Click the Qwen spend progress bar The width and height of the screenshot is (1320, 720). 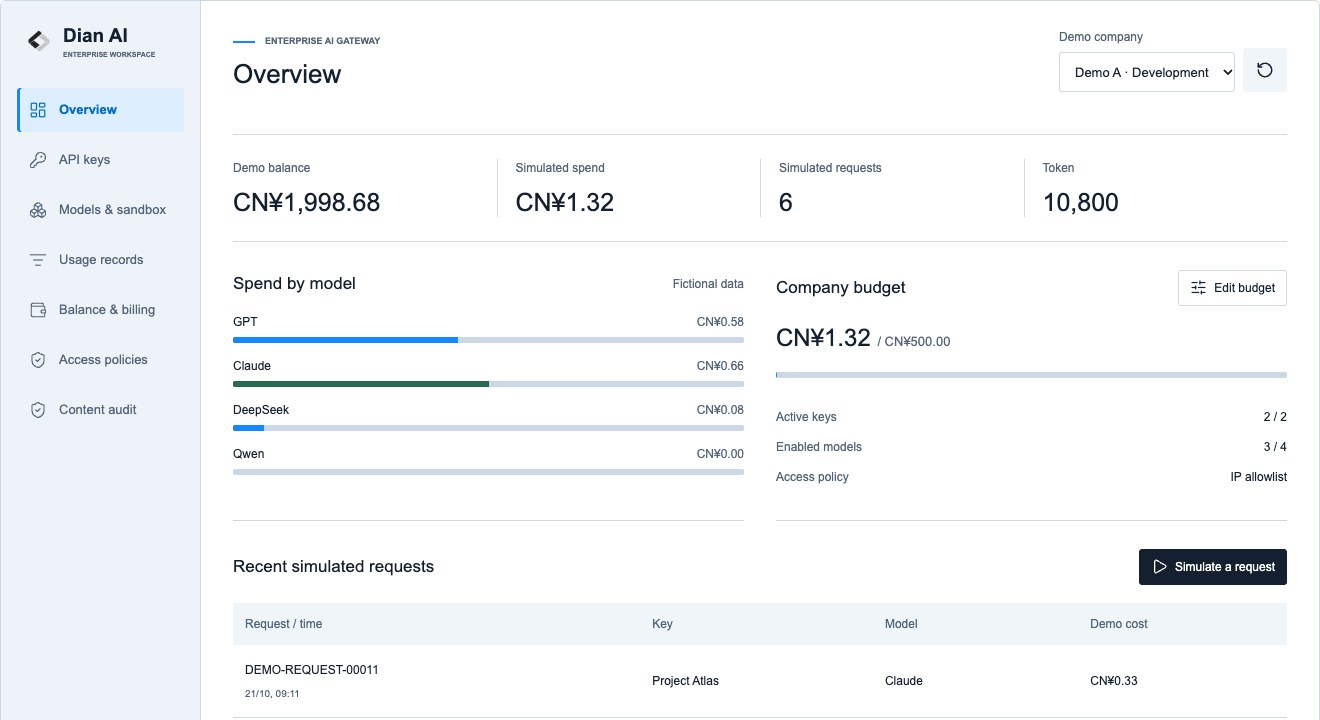coord(488,472)
